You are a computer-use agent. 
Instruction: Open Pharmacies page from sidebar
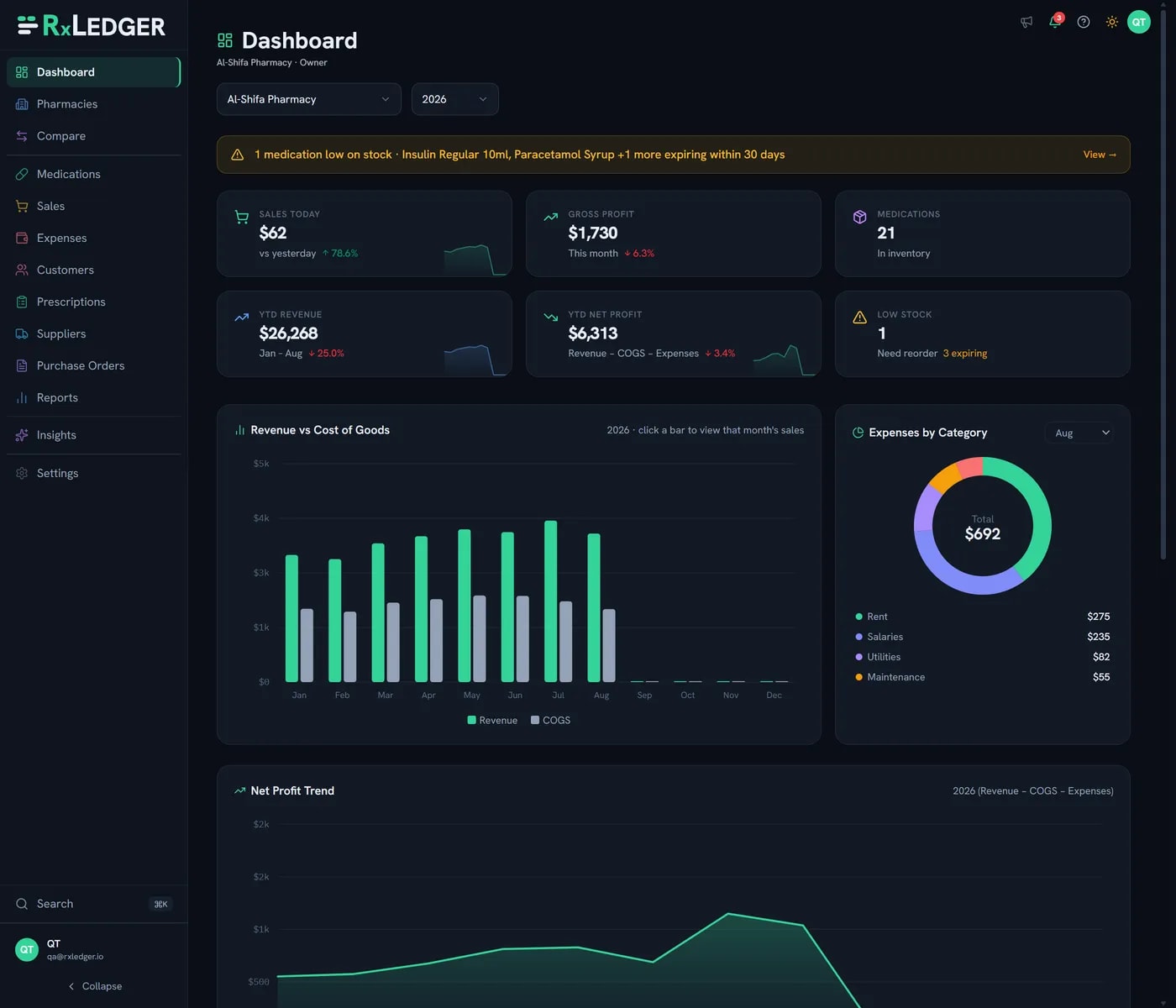pyautogui.click(x=93, y=104)
